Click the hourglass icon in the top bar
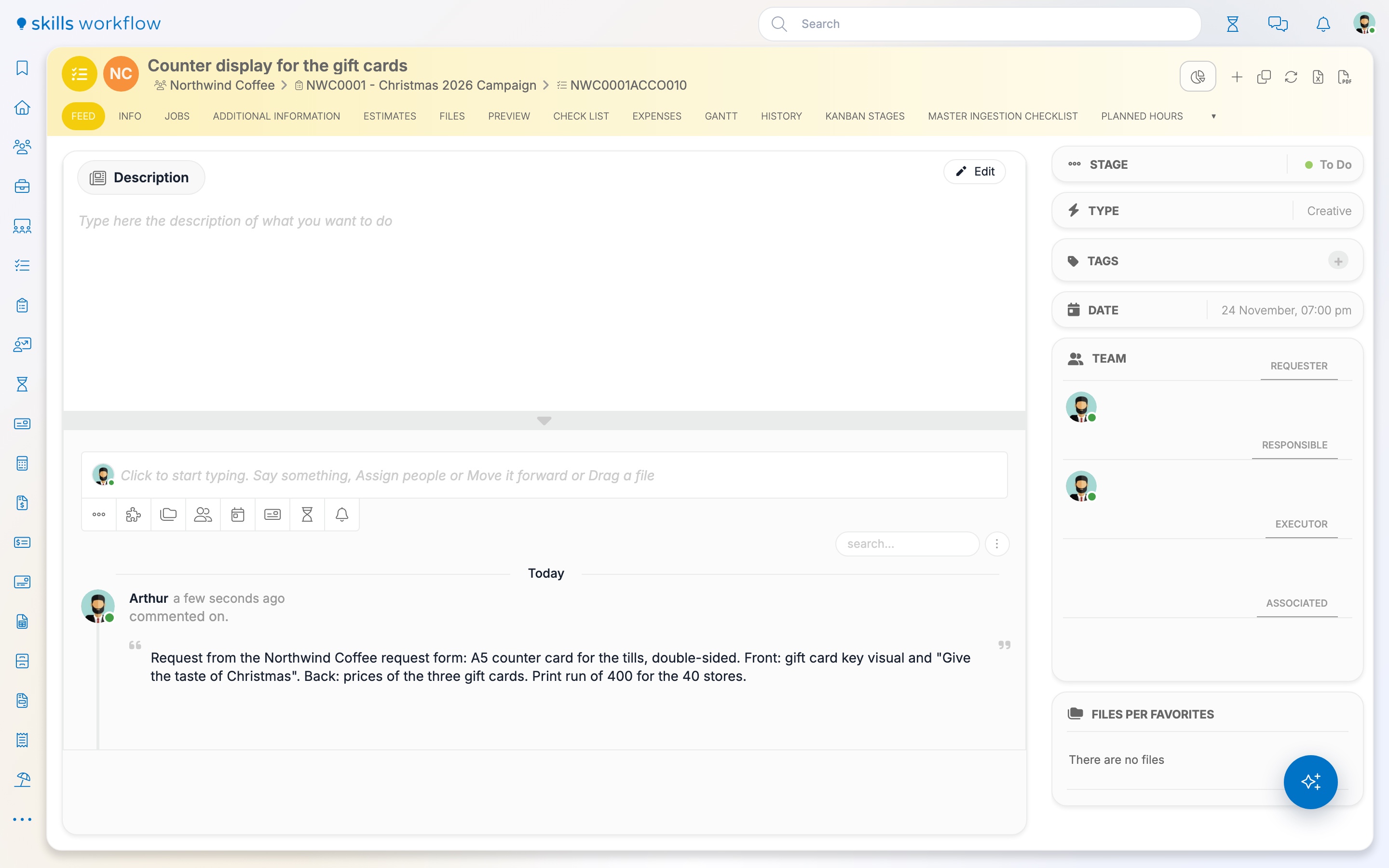Viewport: 1389px width, 868px height. pyautogui.click(x=1232, y=24)
